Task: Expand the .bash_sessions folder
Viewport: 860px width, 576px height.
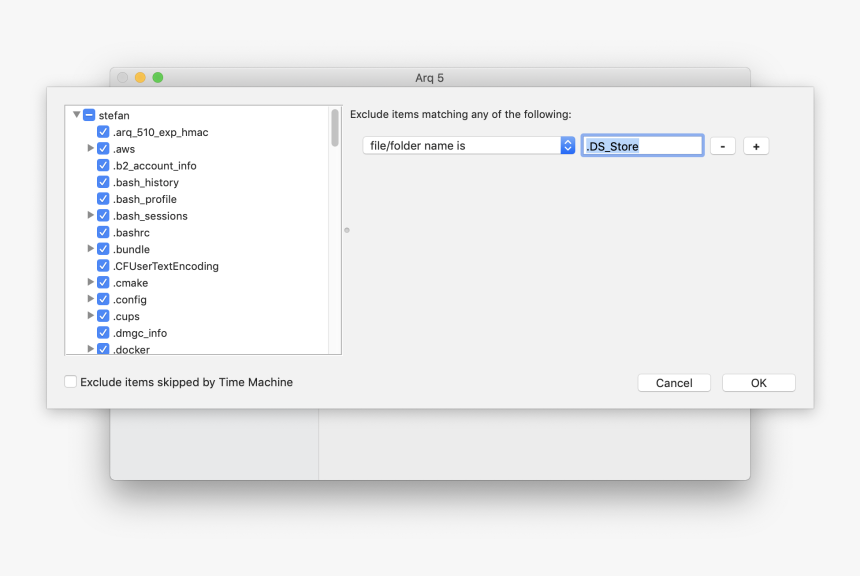Action: pos(91,216)
